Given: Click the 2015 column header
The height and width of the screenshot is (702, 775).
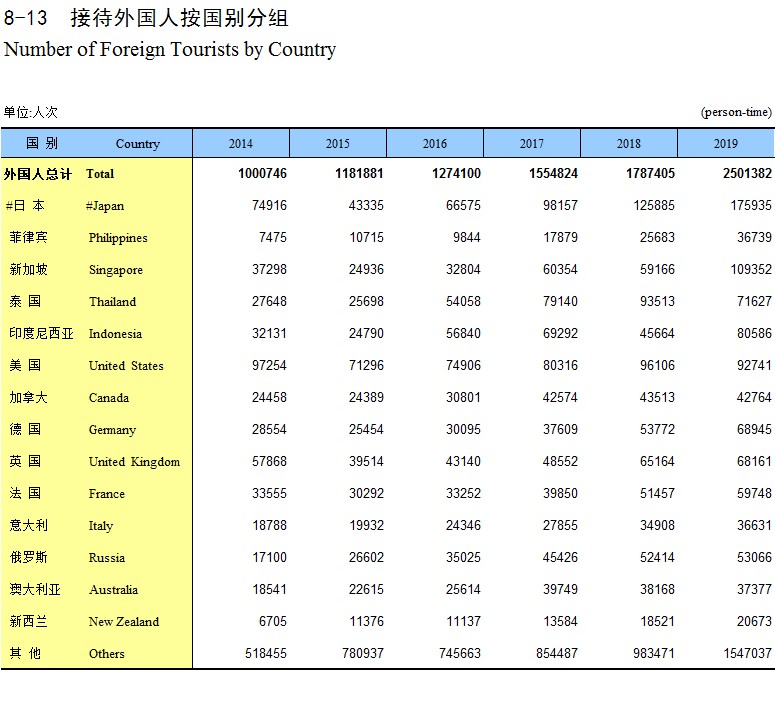Looking at the screenshot, I should click(338, 143).
